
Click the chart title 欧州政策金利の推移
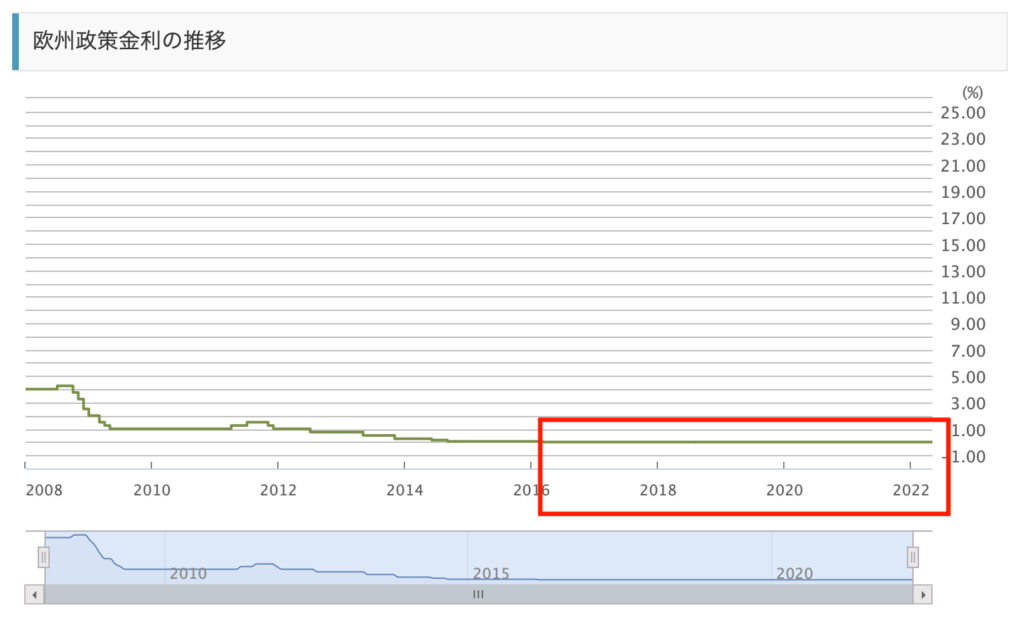click(x=130, y=41)
